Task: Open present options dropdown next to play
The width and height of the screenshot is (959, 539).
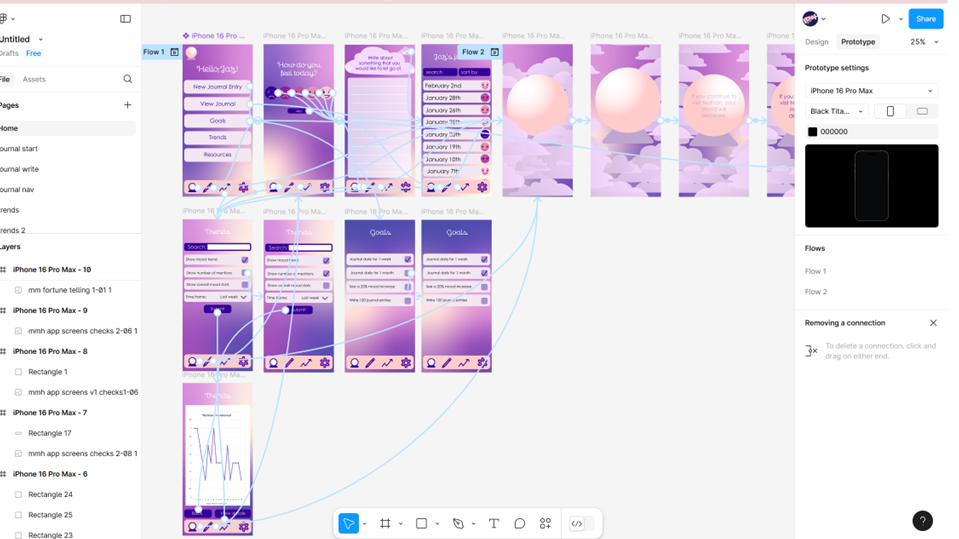Action: click(900, 19)
